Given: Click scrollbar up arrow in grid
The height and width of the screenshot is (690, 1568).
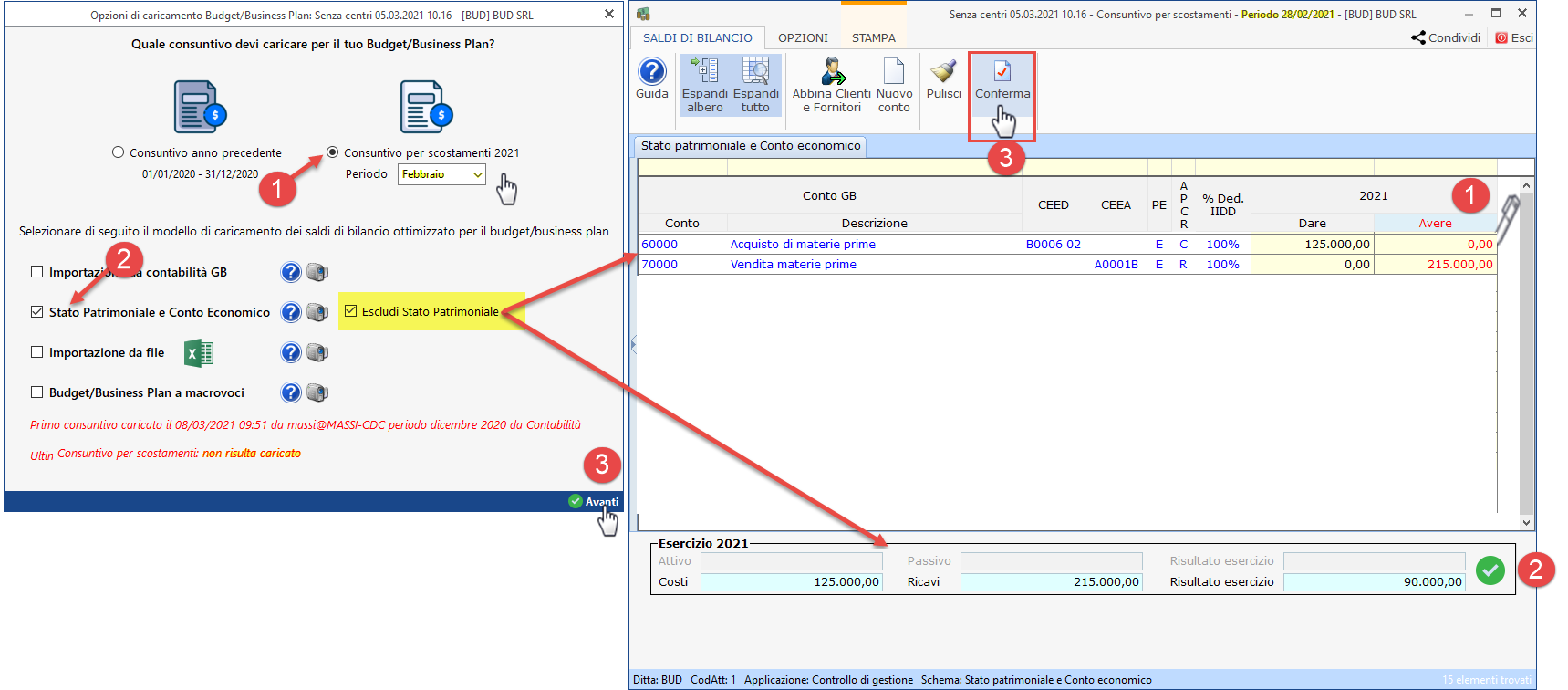Looking at the screenshot, I should click(x=1527, y=185).
